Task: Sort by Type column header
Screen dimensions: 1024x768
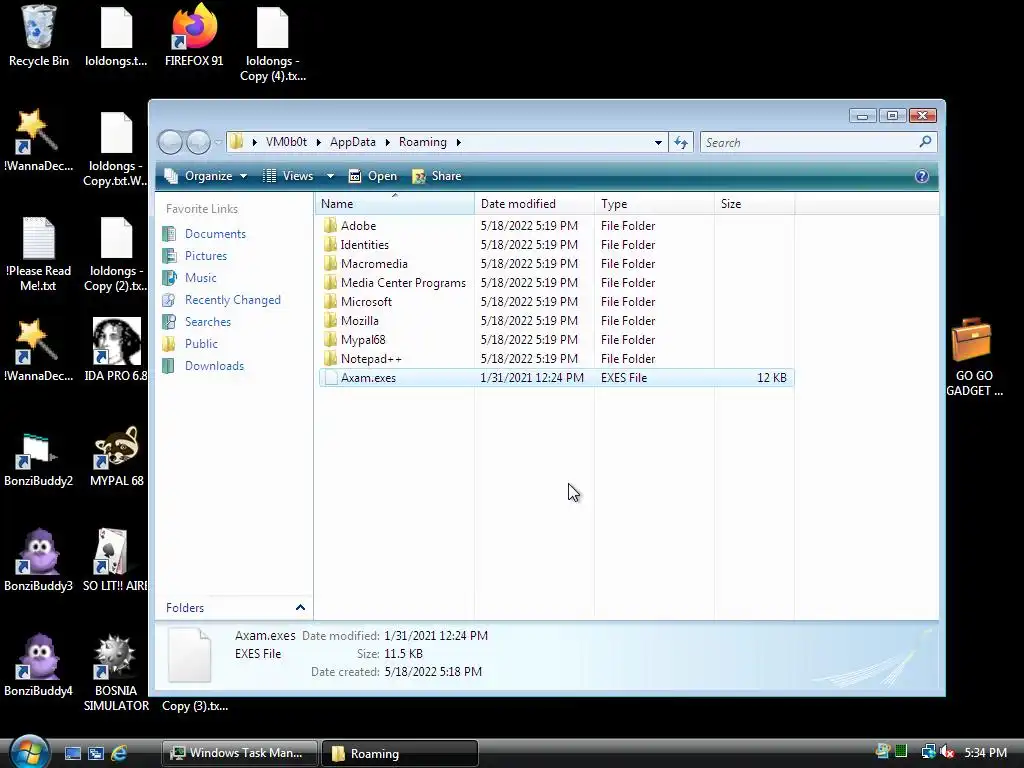Action: 654,204
